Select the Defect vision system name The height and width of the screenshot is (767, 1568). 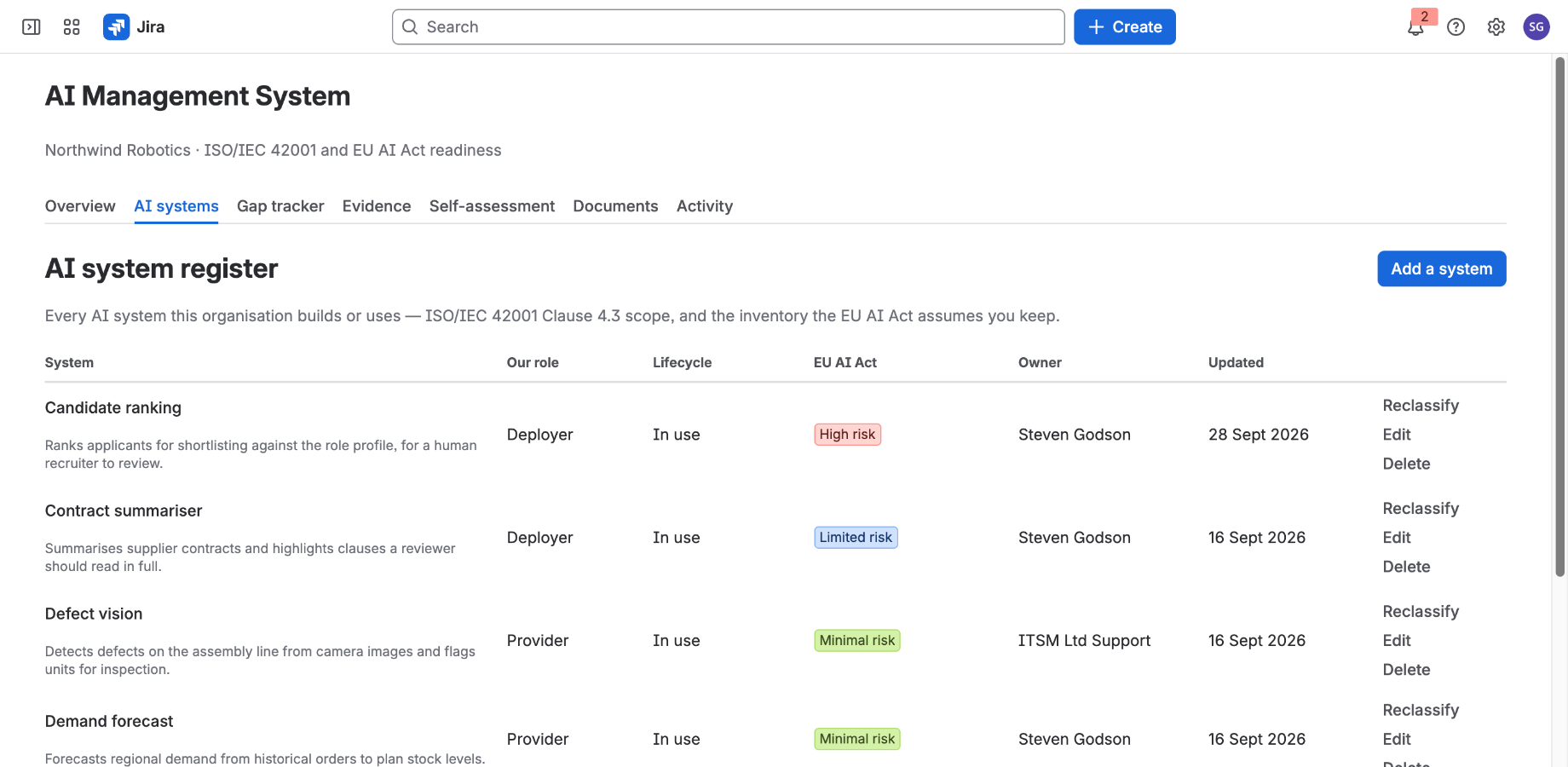94,614
